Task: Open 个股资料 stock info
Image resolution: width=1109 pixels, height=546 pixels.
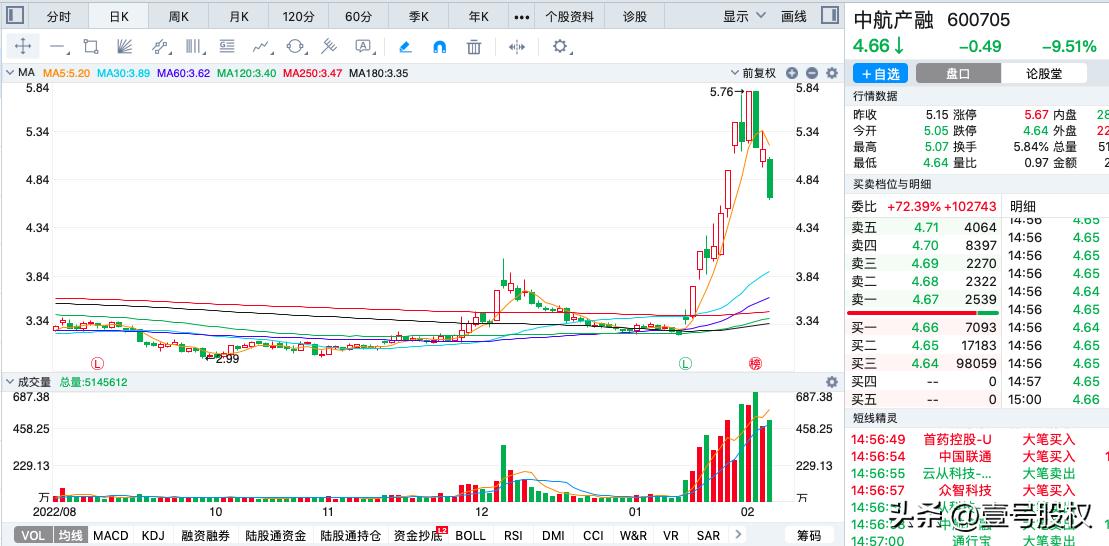Action: click(569, 16)
